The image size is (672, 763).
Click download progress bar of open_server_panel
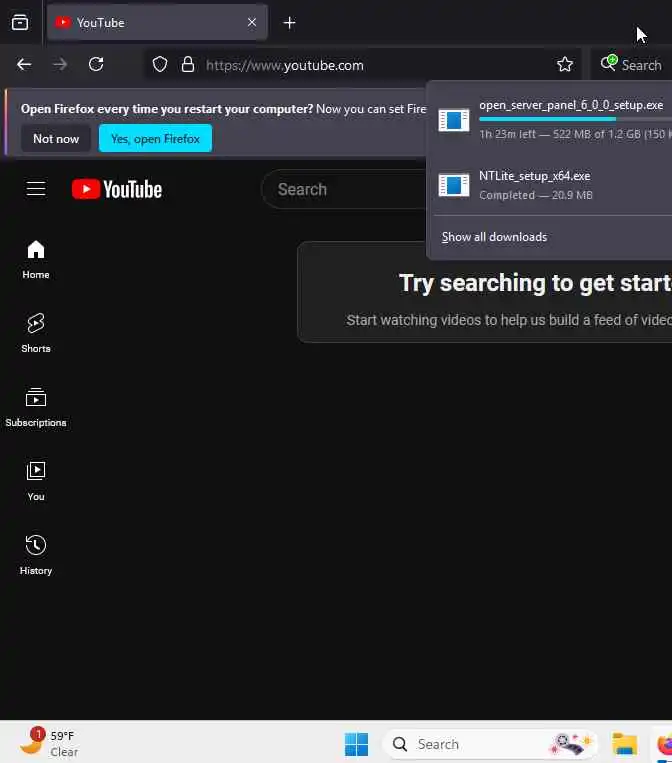point(576,119)
